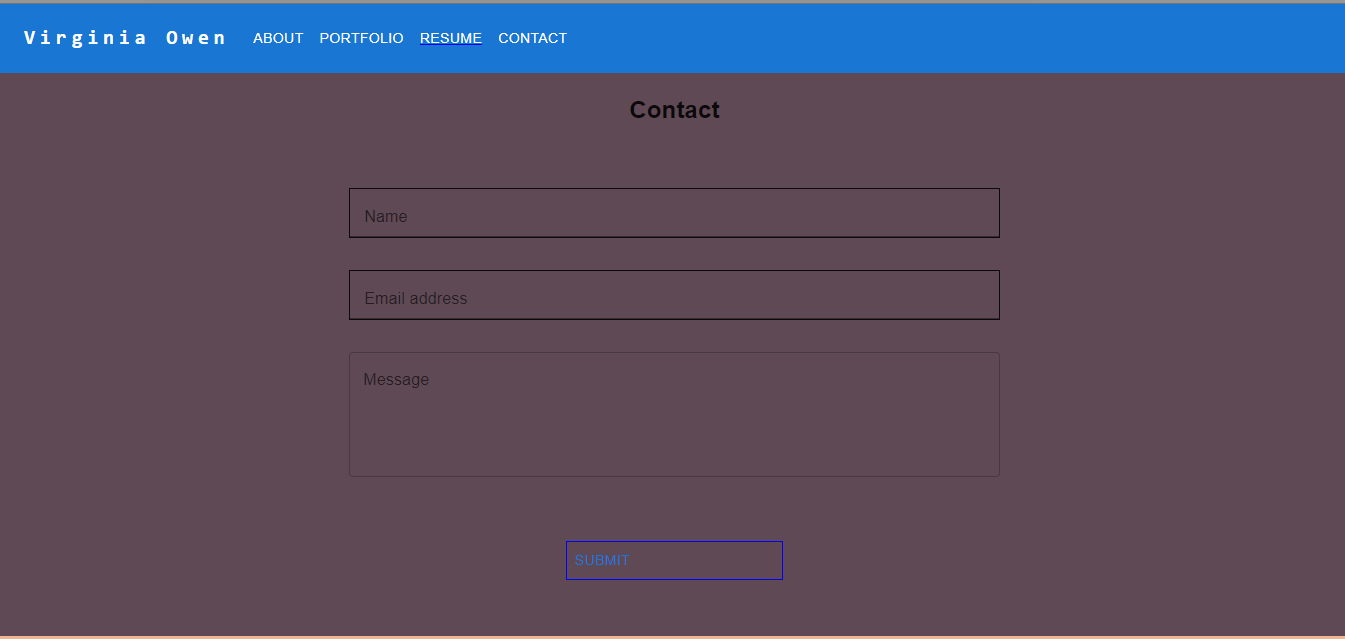This screenshot has height=639, width=1345.
Task: Click the blue navigation header bar
Action: (x=900, y=37)
